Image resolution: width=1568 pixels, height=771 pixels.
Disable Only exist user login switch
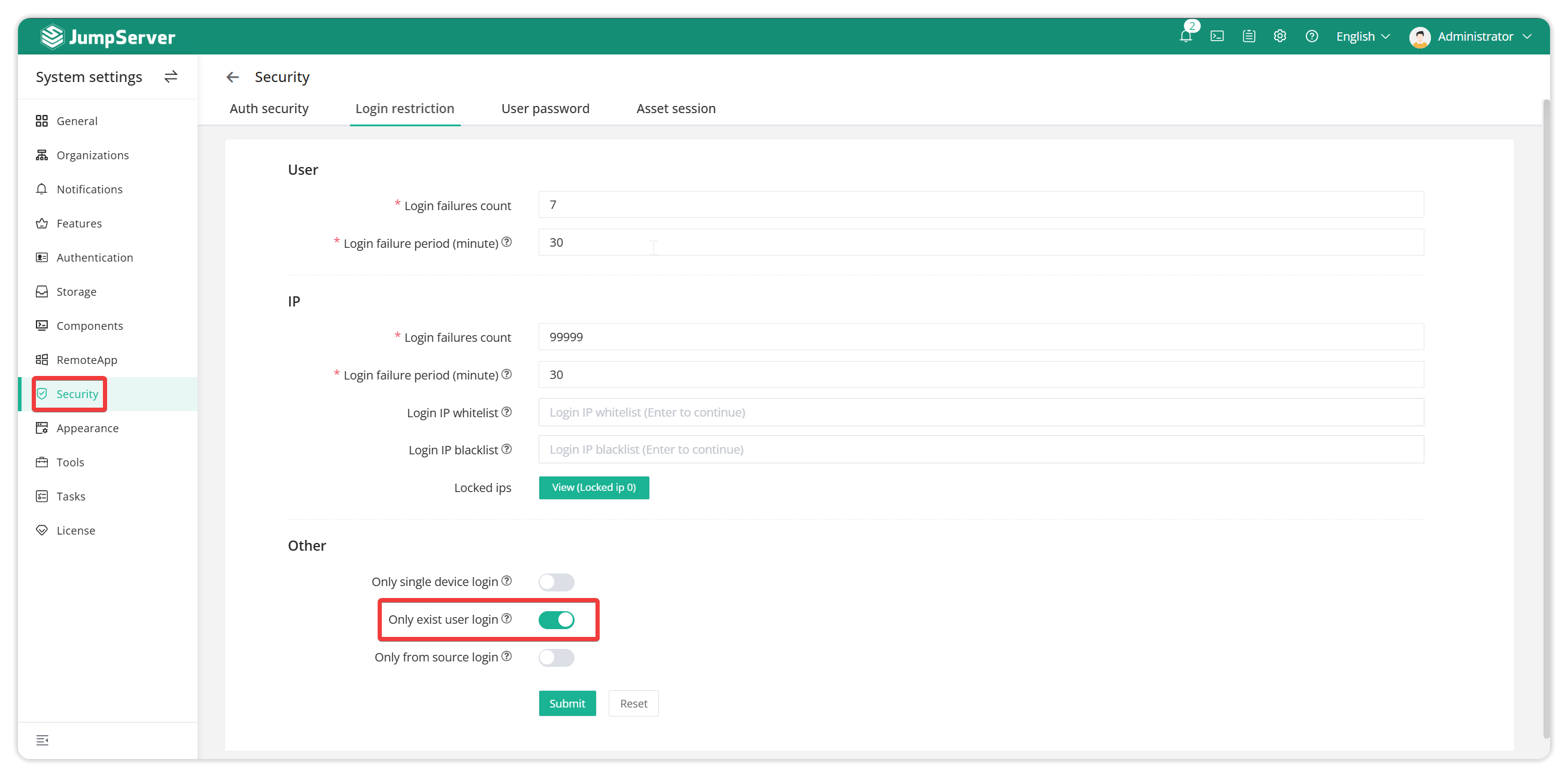pos(557,620)
